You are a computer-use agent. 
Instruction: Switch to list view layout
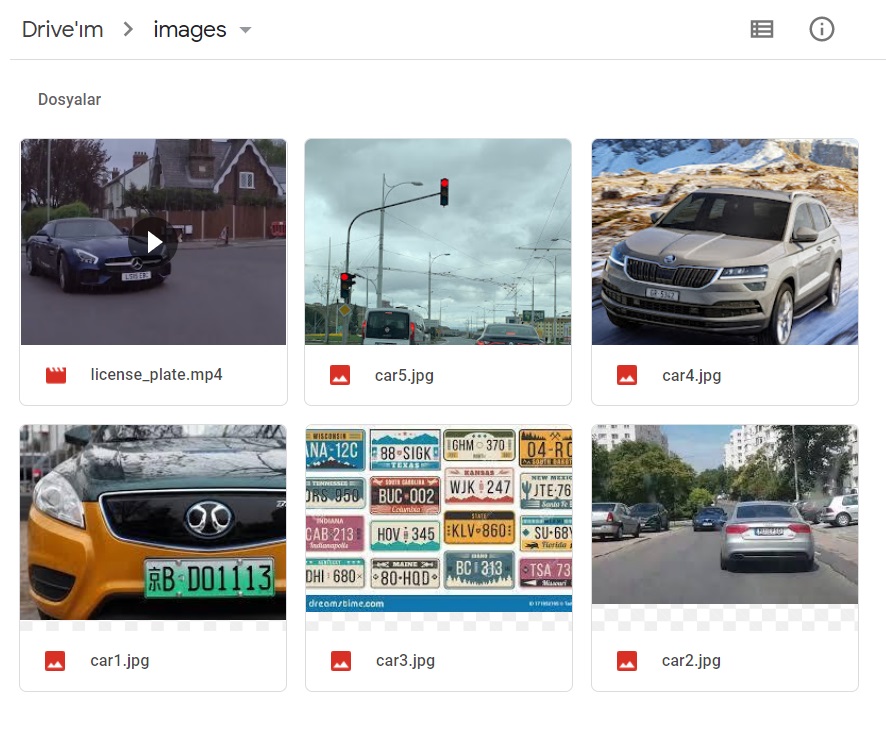tap(761, 29)
